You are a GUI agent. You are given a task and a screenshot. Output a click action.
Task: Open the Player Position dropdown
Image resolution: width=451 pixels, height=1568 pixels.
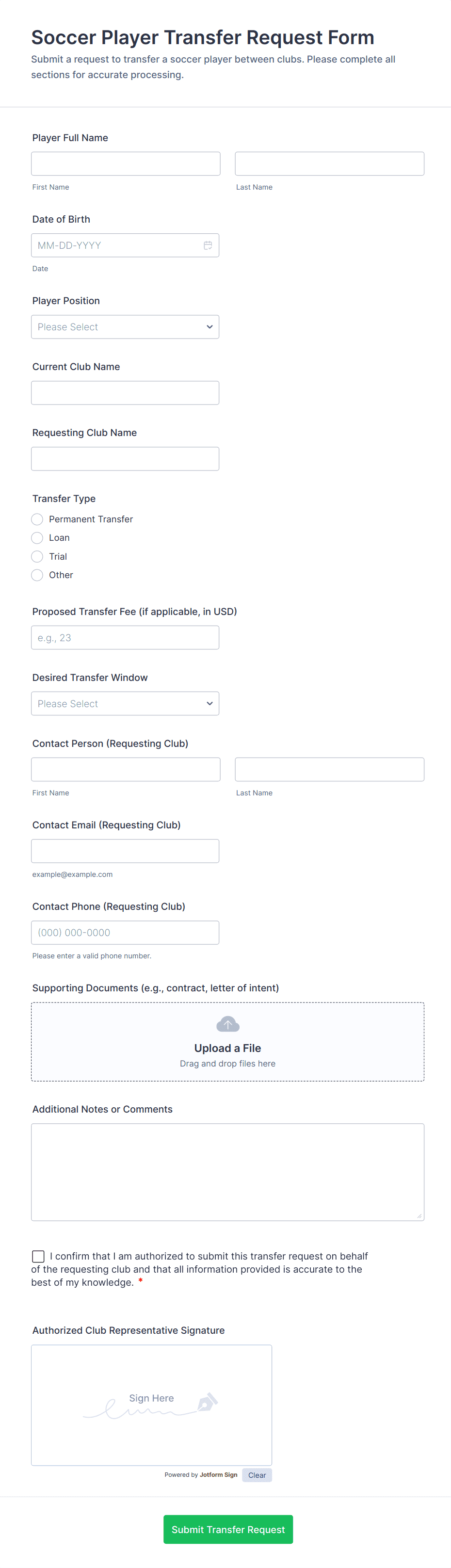[x=125, y=327]
